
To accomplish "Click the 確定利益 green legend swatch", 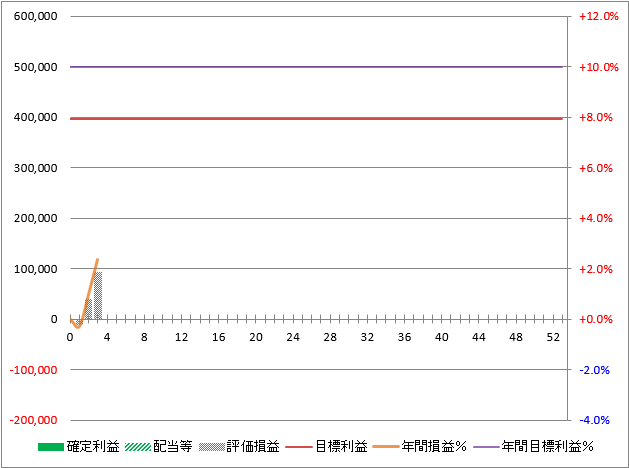I will 50,446.
